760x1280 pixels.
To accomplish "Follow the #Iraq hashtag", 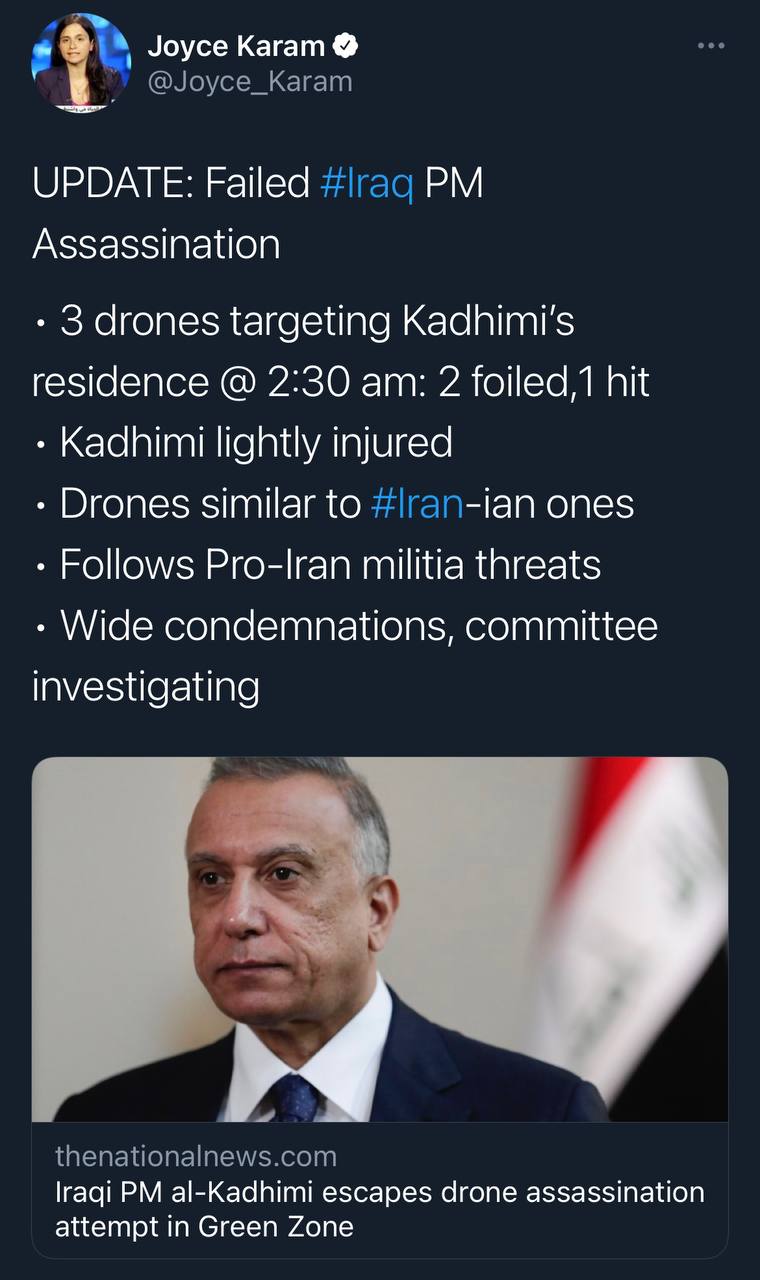I will (367, 184).
